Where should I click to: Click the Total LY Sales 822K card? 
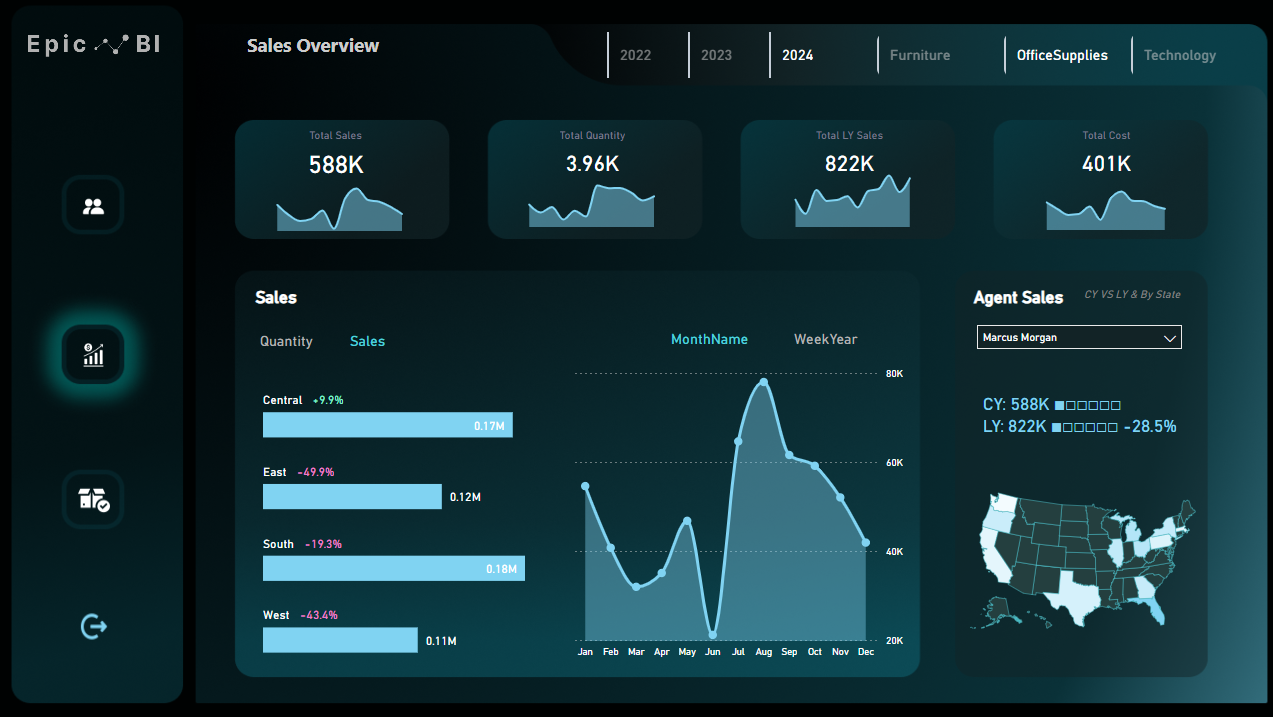[x=848, y=179]
